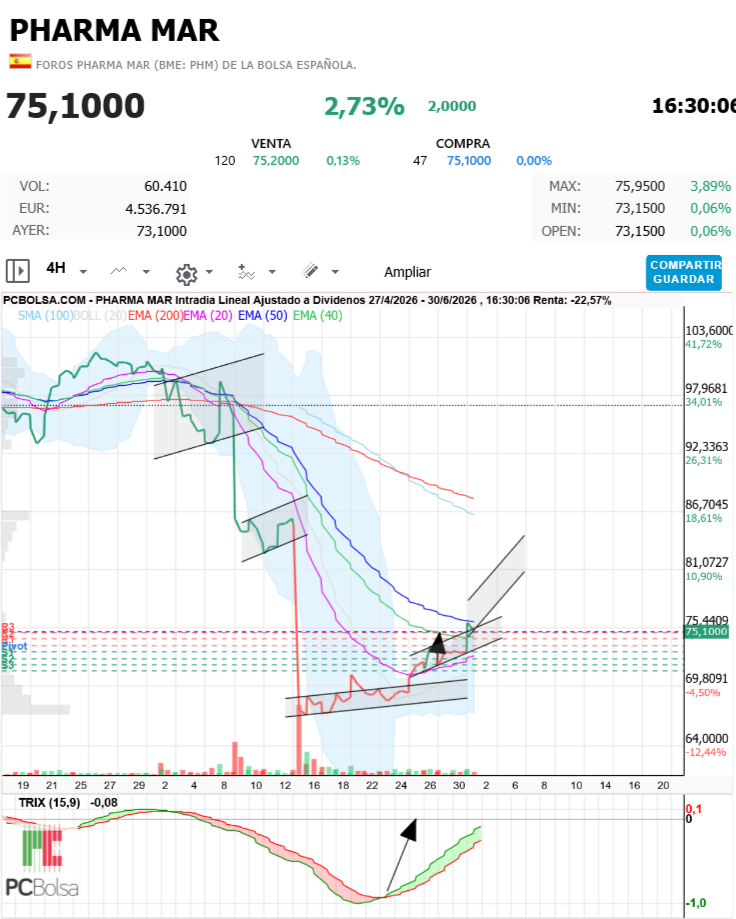Click the VENTA price 75,2000
The height and width of the screenshot is (919, 736).
(276, 161)
